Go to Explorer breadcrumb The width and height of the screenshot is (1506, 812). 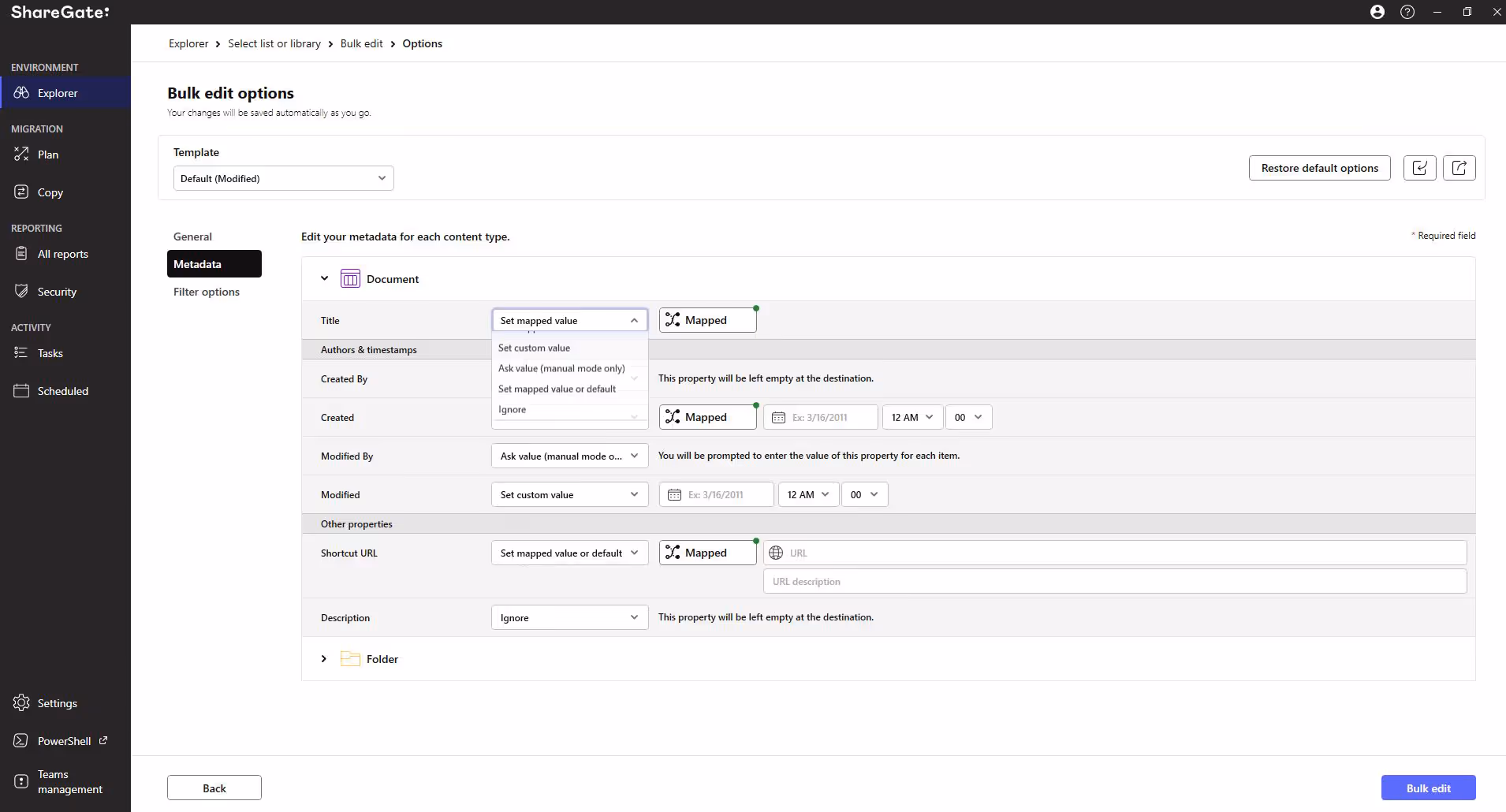(x=188, y=43)
